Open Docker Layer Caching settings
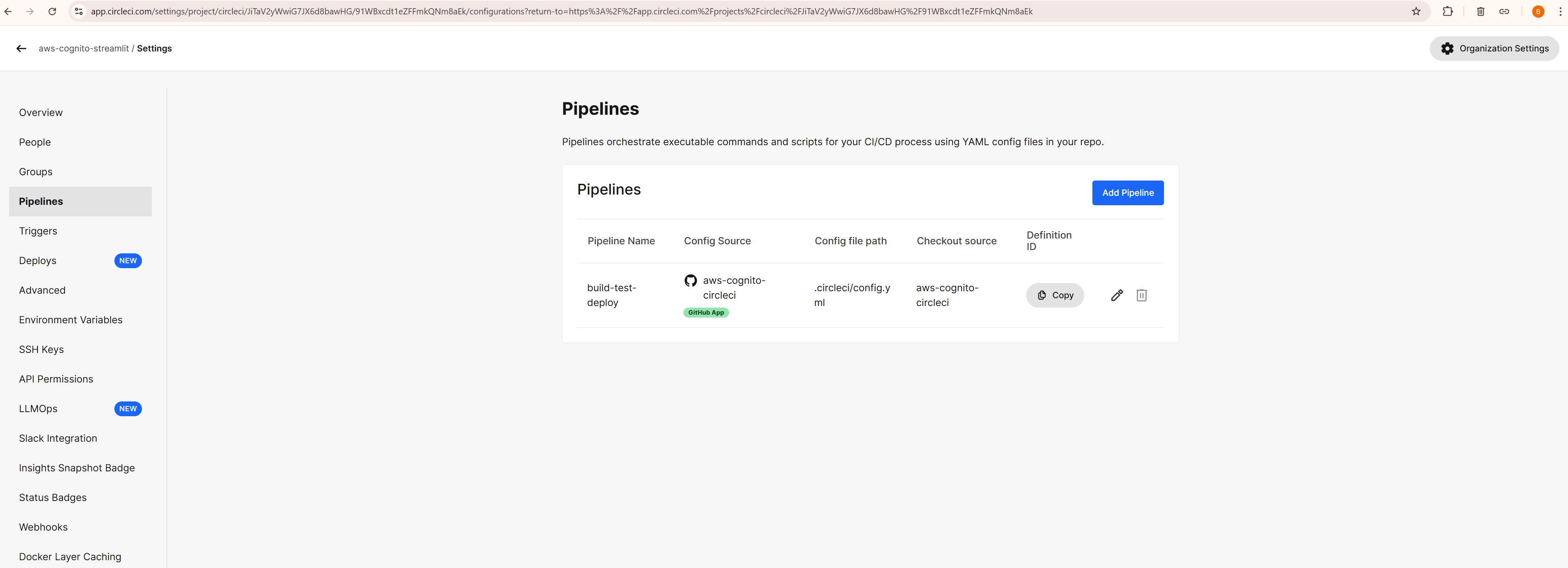The height and width of the screenshot is (568, 1568). point(70,556)
